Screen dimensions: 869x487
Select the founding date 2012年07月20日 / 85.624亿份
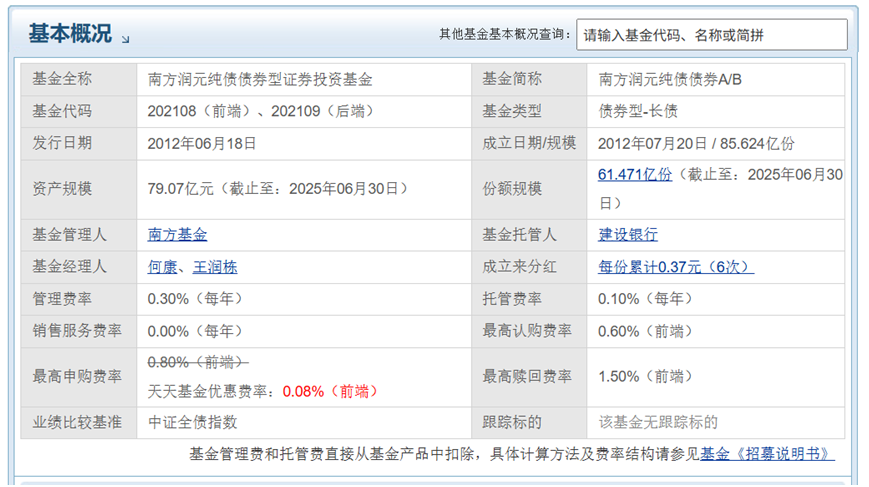tap(696, 143)
